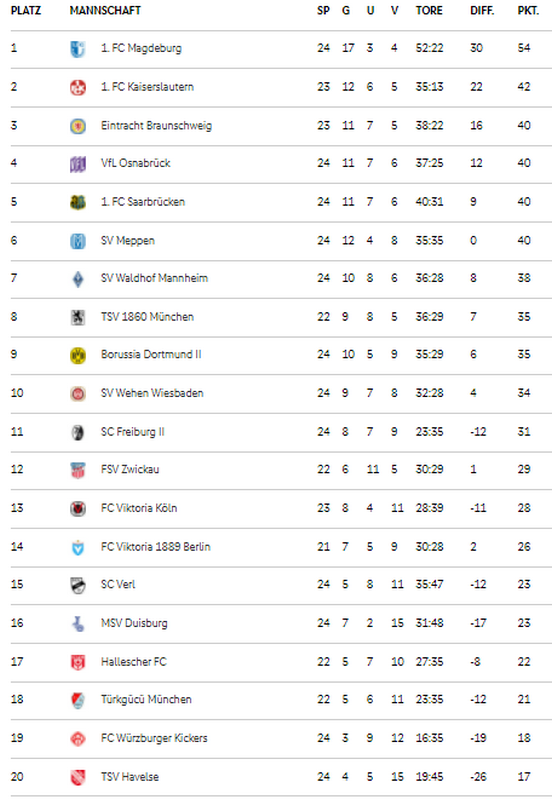Image resolution: width=552 pixels, height=800 pixels.
Task: Click the VfL Osnabrück purple crest
Action: [x=78, y=164]
